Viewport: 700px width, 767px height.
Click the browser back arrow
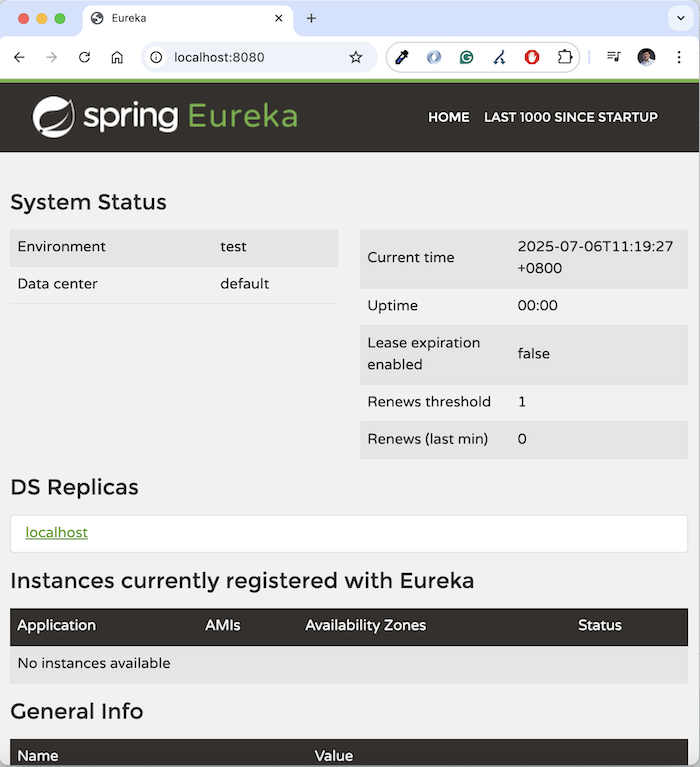pyautogui.click(x=19, y=57)
